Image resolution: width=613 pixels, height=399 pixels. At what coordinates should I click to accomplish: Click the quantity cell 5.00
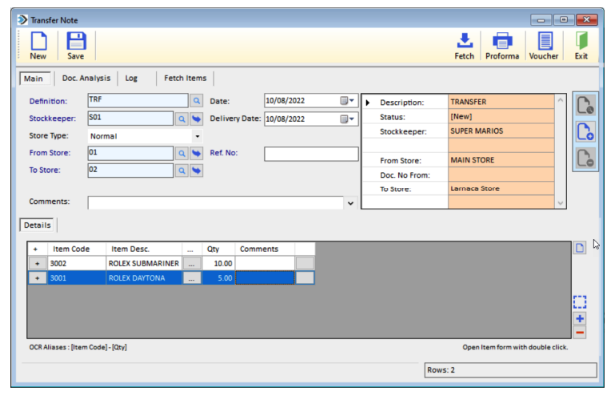pos(218,278)
